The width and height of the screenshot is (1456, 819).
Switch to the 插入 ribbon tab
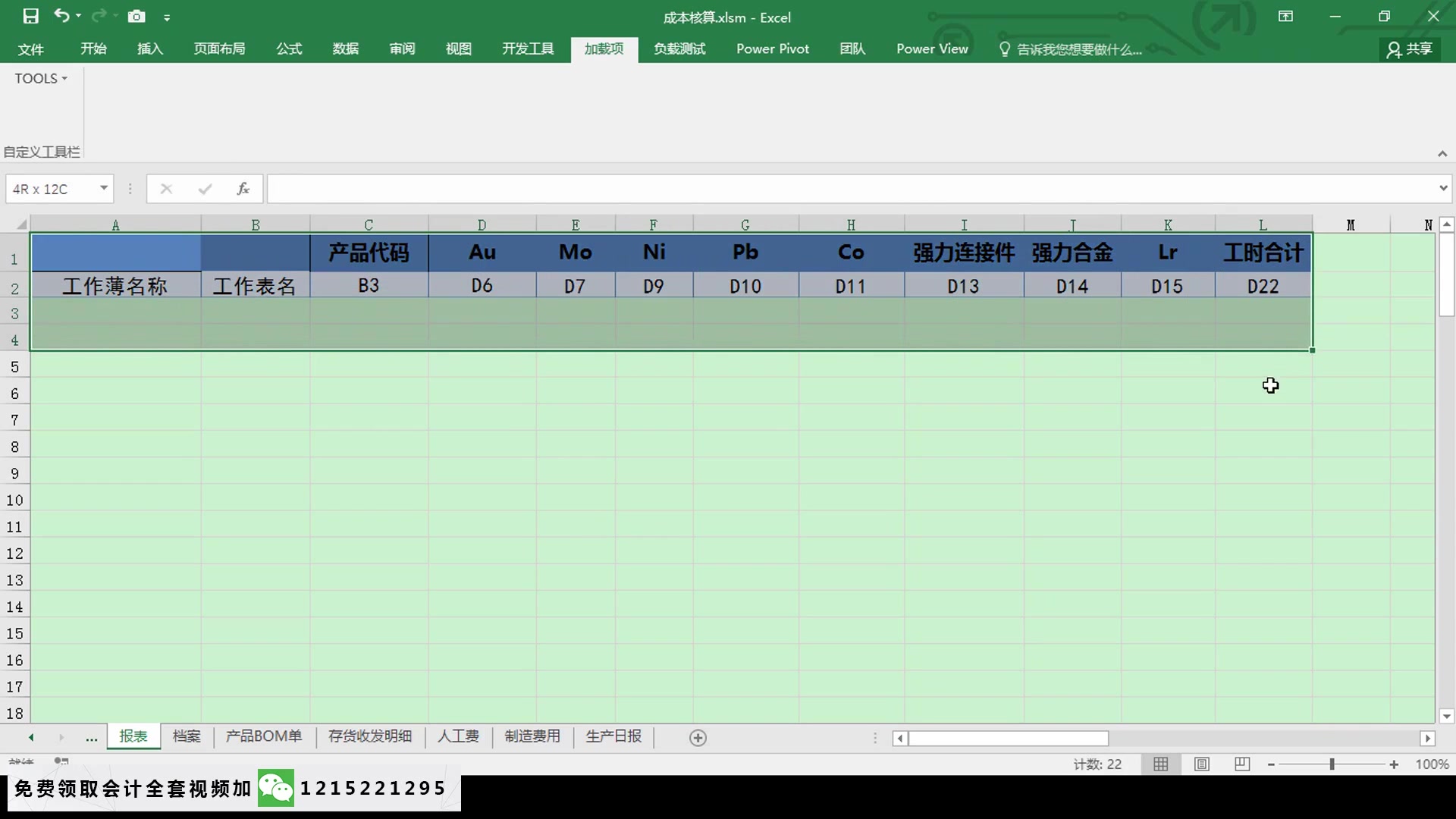(x=150, y=49)
